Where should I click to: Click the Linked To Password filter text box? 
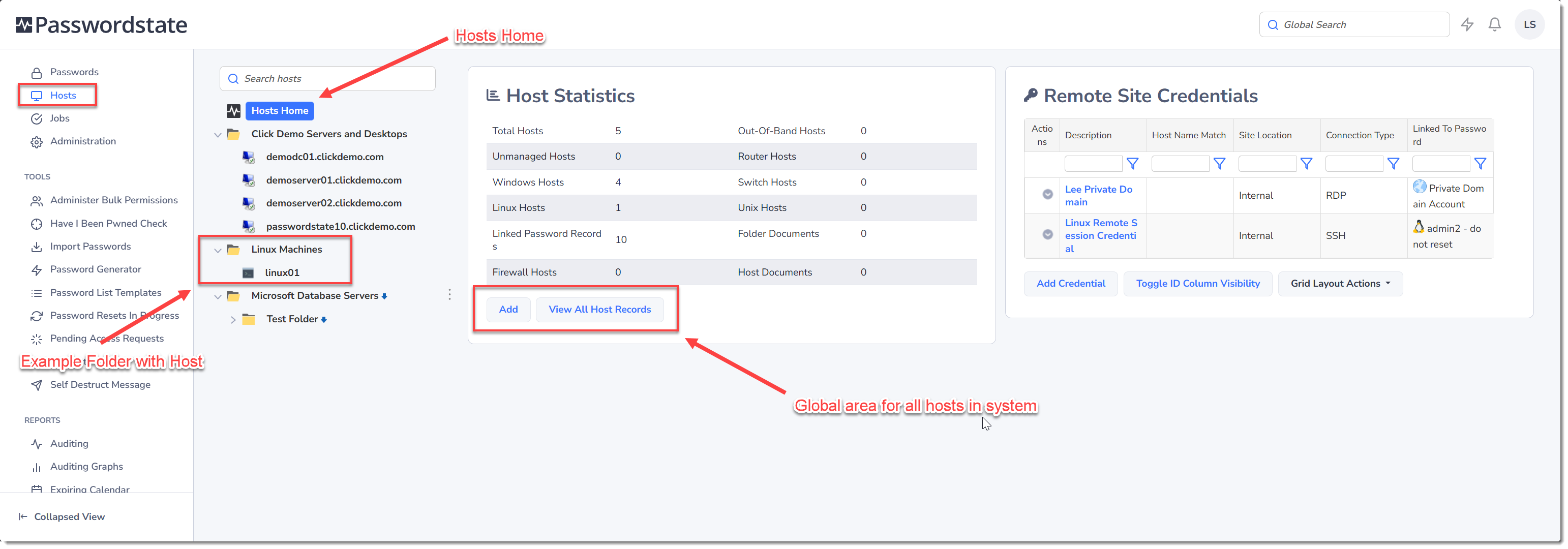1441,164
